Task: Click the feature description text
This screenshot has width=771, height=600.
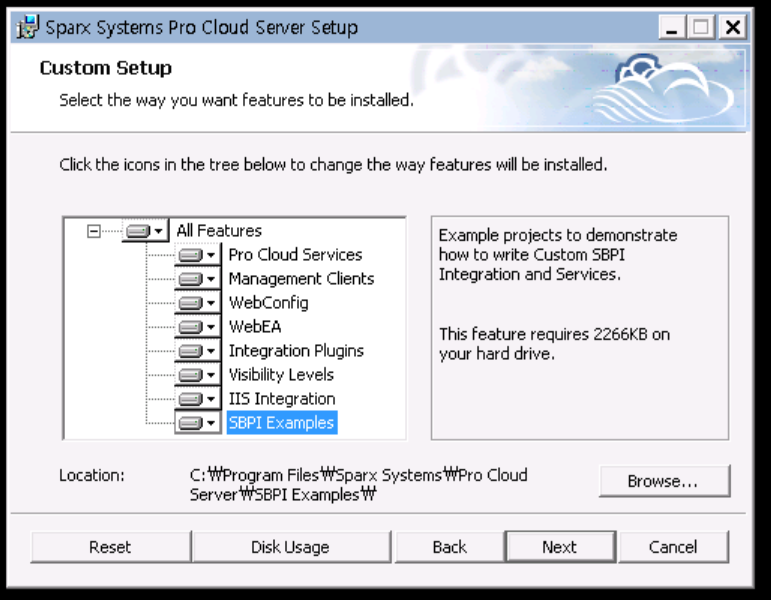Action: coord(558,255)
